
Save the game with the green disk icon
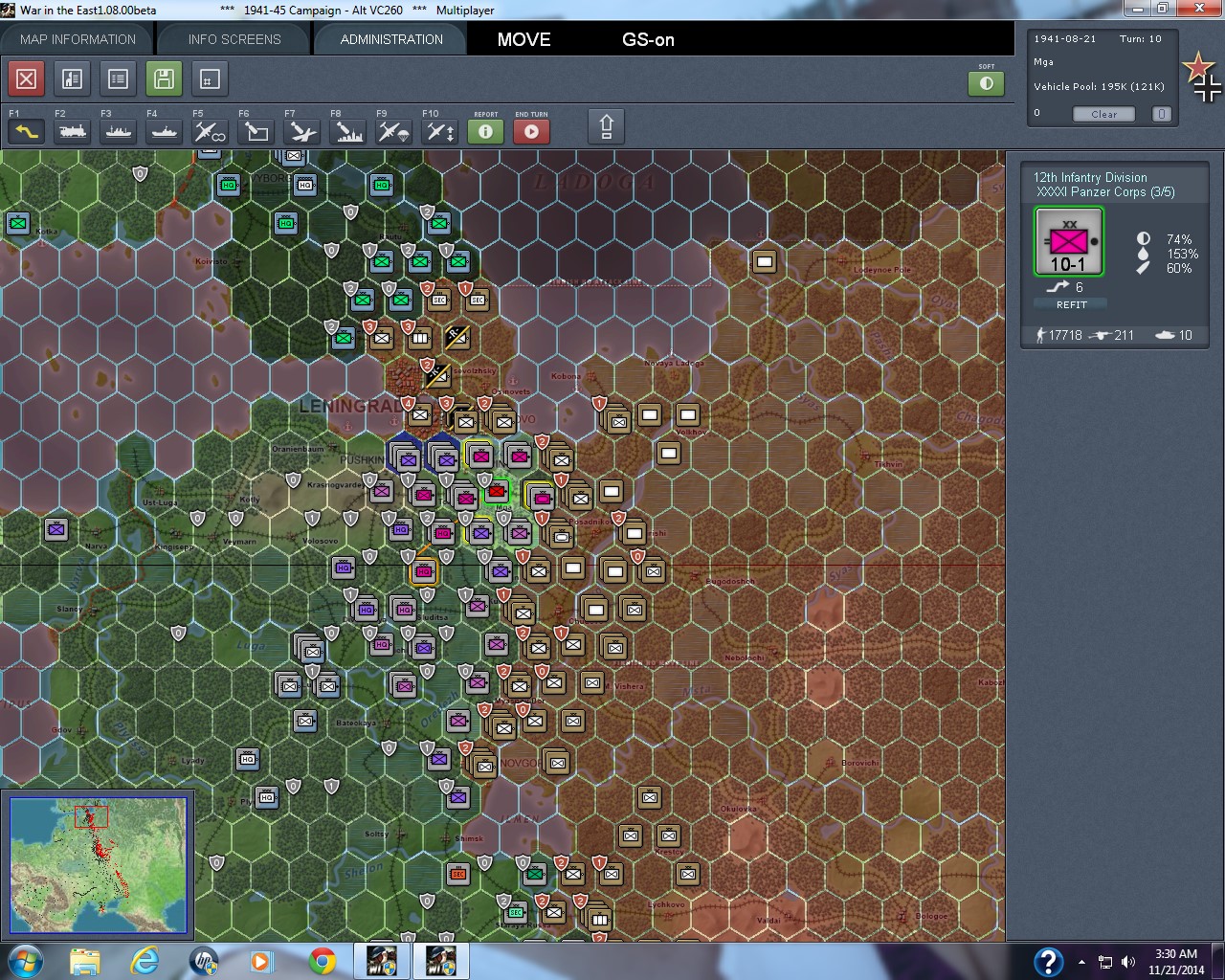point(165,78)
